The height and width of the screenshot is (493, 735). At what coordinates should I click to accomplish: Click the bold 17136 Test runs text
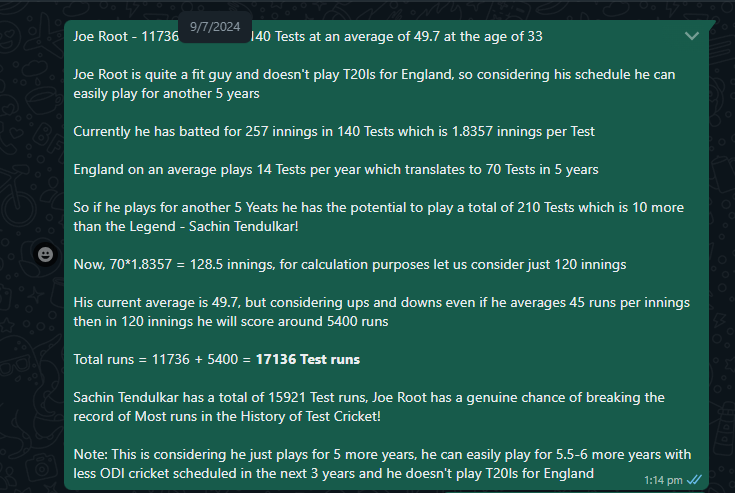point(308,359)
